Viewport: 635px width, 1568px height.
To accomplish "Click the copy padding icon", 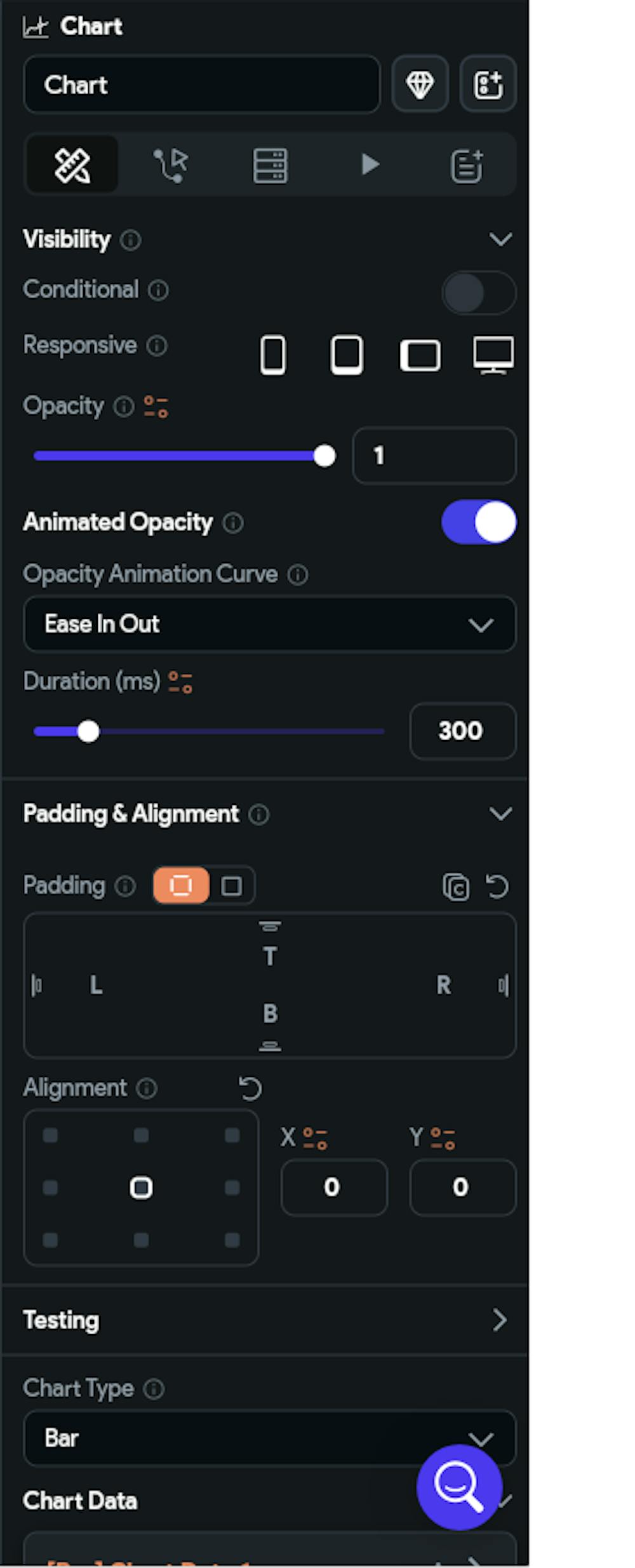I will point(456,887).
